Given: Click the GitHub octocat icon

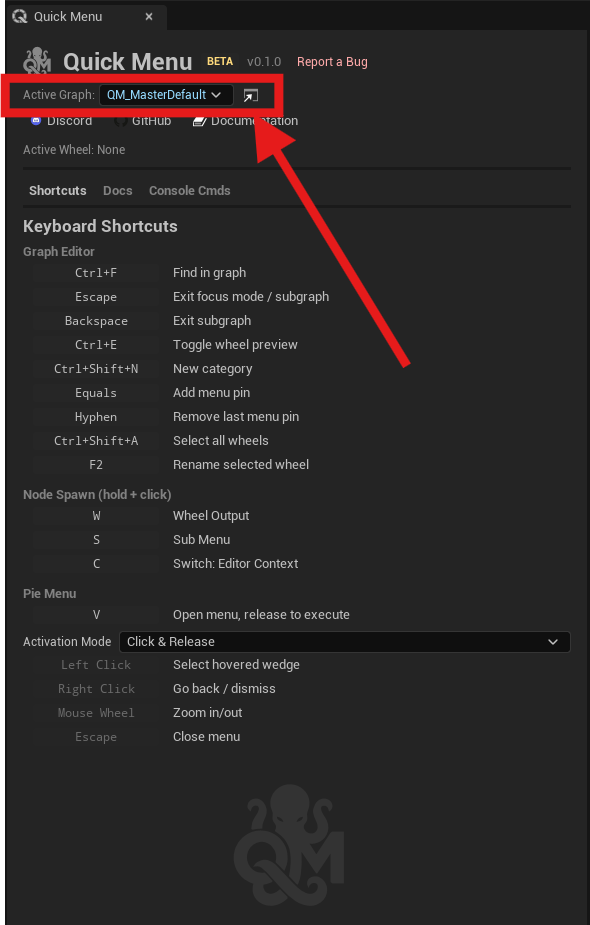Looking at the screenshot, I should pos(122,120).
